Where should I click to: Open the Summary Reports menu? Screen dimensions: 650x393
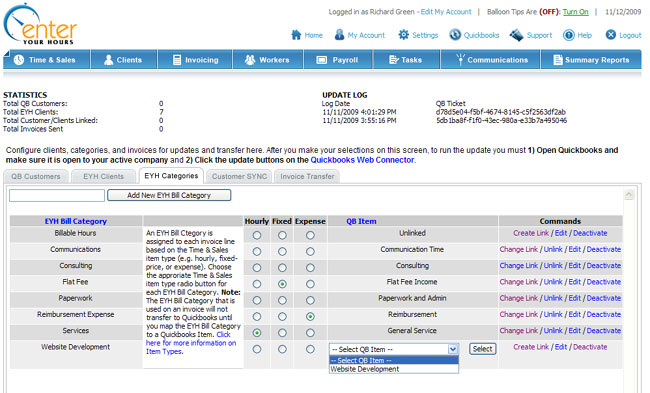(592, 60)
